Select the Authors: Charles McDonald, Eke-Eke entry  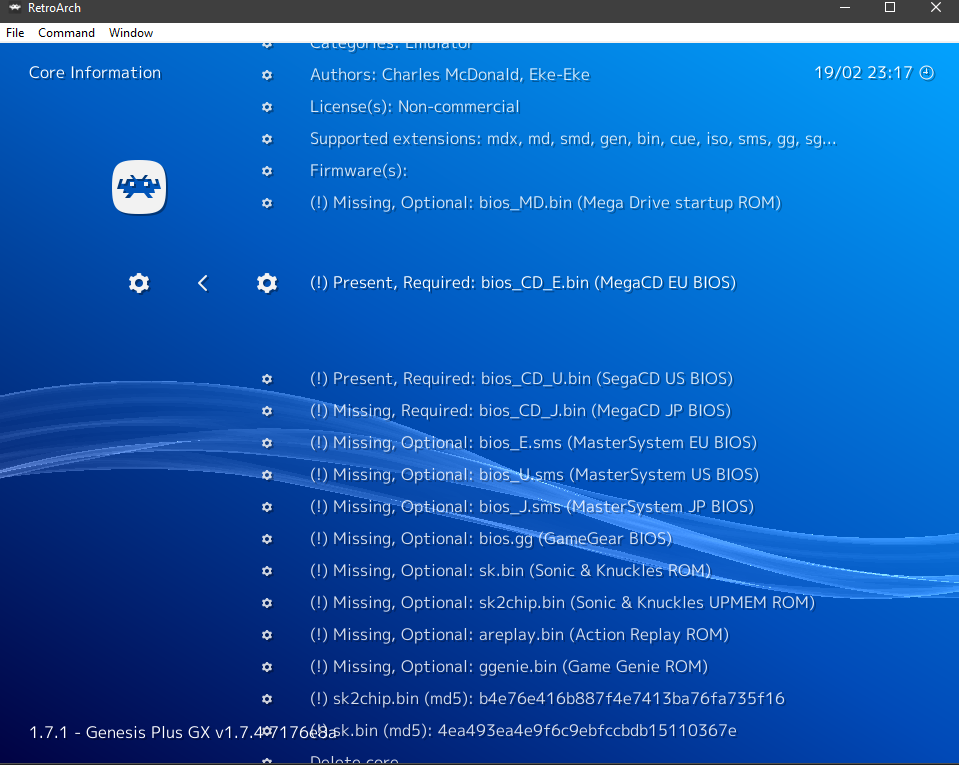pos(450,75)
